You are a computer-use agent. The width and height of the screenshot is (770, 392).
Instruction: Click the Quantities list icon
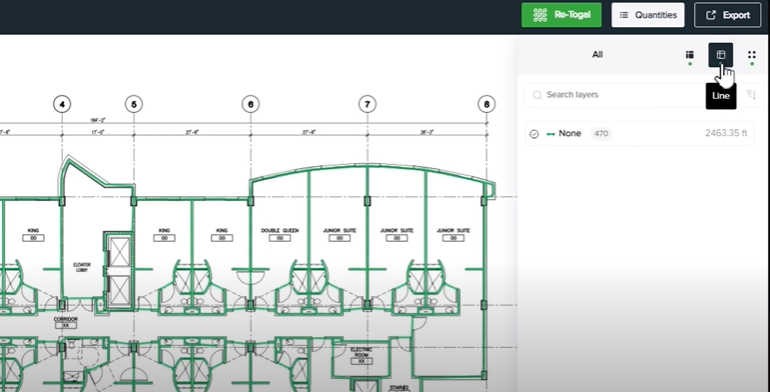point(624,15)
